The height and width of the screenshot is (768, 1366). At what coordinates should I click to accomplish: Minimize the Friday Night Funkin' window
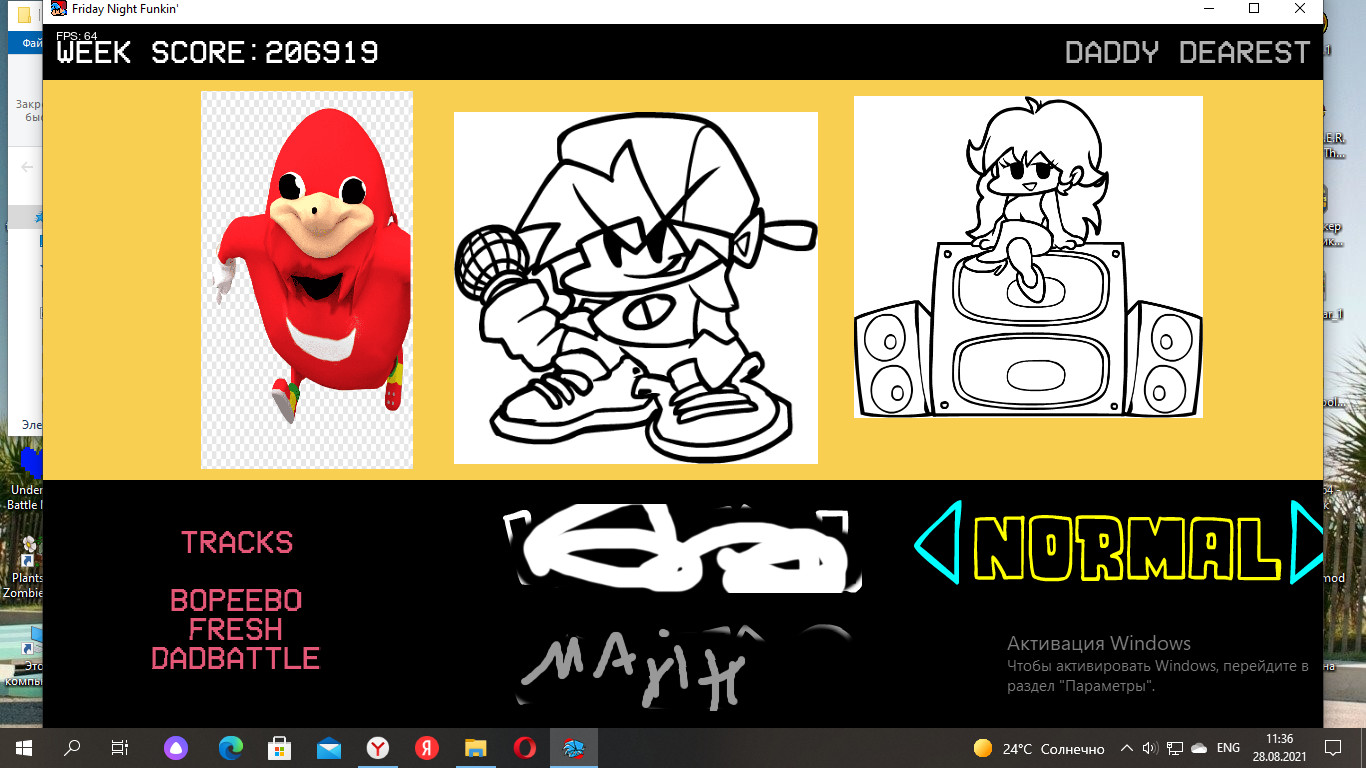point(1208,9)
